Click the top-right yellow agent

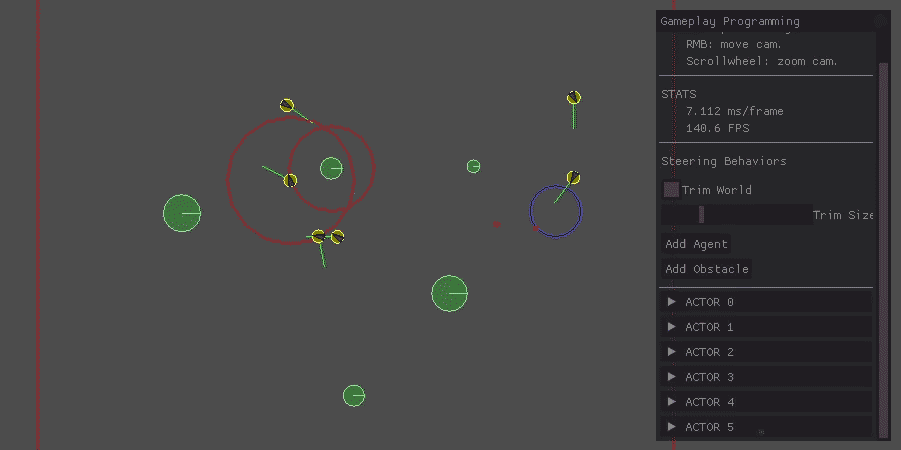tap(574, 97)
